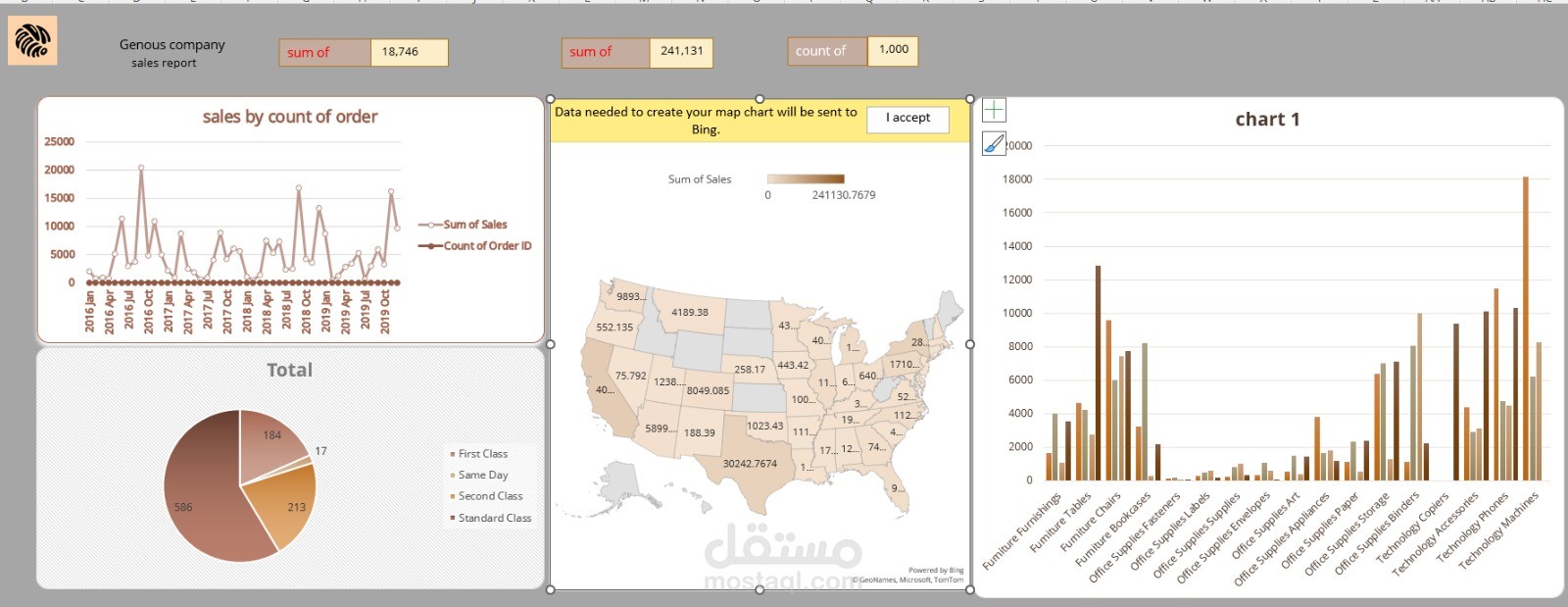The image size is (1568, 607).
Task: Click the 2019 Oct axis label
Action: pyautogui.click(x=385, y=311)
